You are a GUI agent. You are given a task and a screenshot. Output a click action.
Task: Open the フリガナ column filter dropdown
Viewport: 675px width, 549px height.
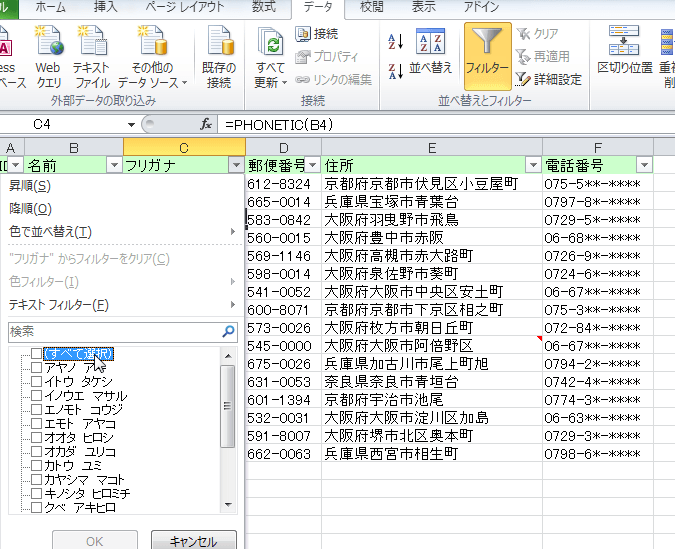pos(236,165)
